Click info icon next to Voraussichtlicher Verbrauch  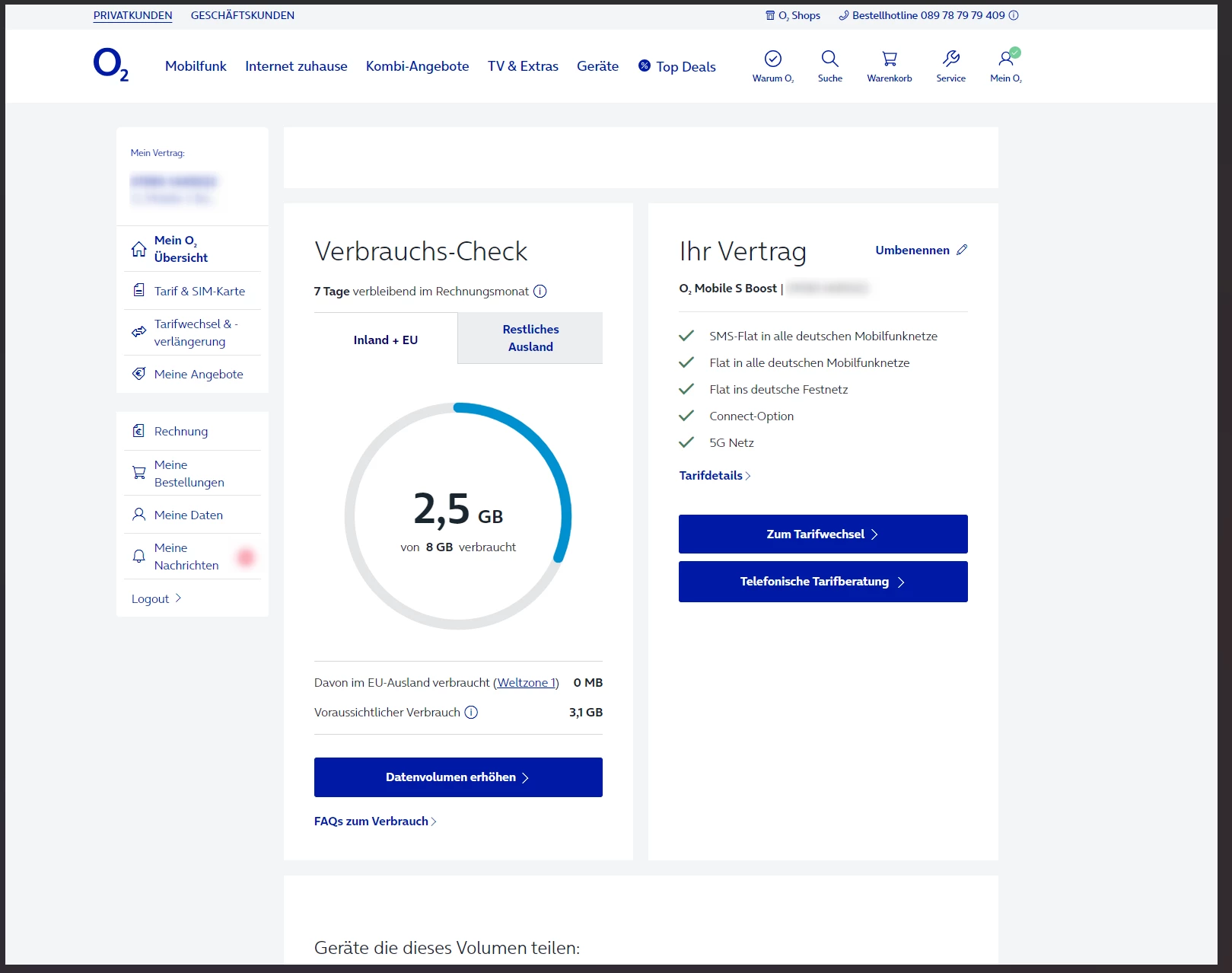click(x=471, y=712)
